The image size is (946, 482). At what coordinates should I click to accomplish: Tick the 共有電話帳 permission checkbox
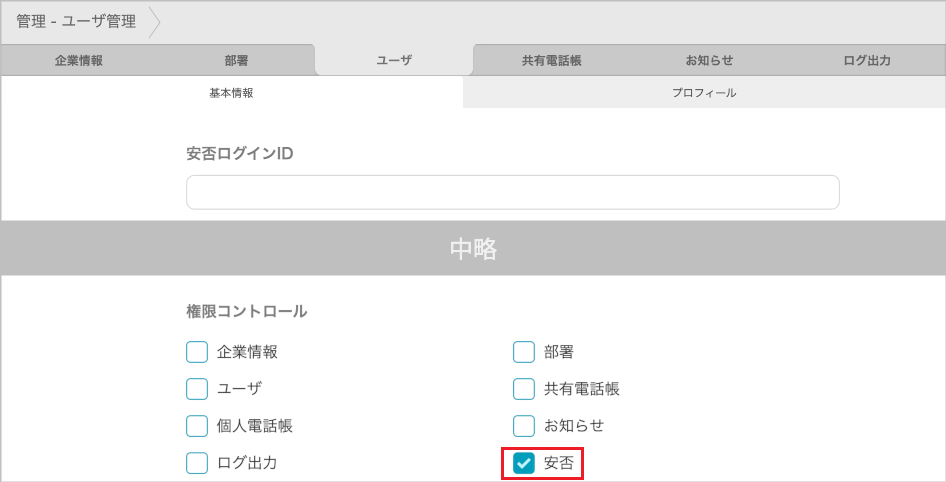coord(524,389)
